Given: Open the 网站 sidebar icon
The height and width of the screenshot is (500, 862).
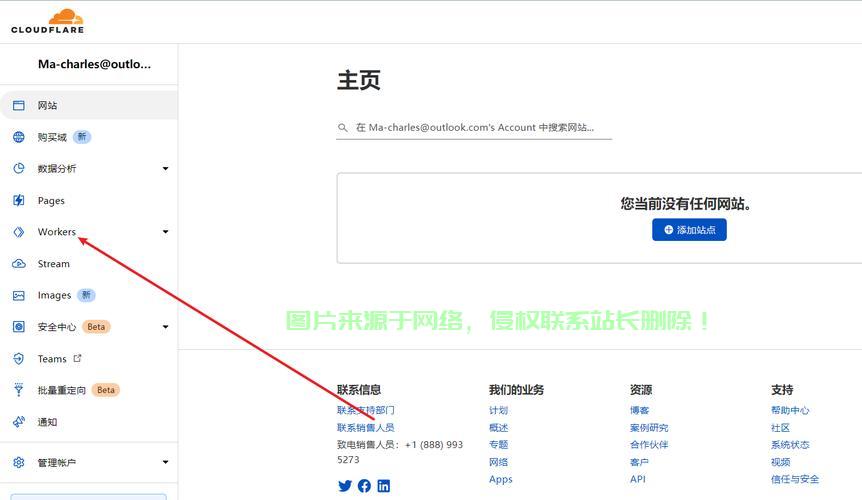Looking at the screenshot, I should click(19, 105).
